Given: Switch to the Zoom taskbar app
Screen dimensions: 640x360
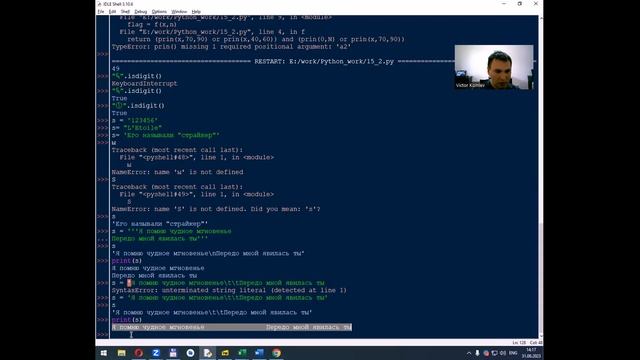Looking at the screenshot, I should coord(156,353).
